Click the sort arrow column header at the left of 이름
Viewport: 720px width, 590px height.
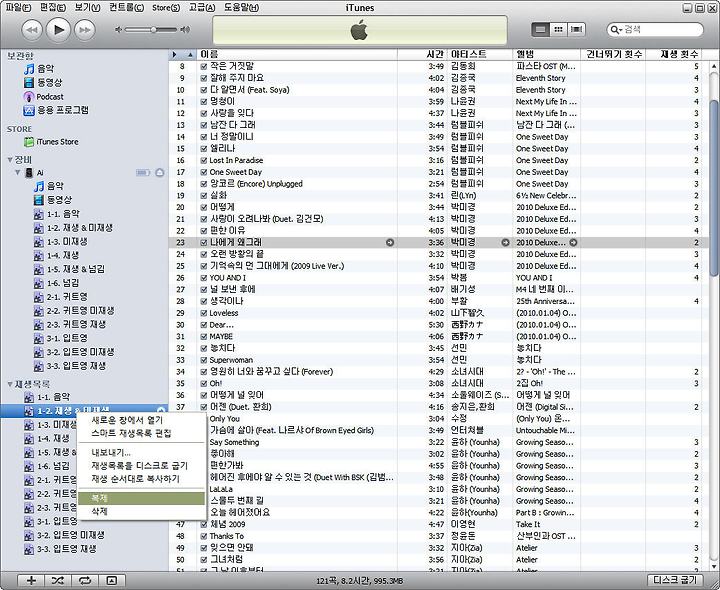(183, 54)
